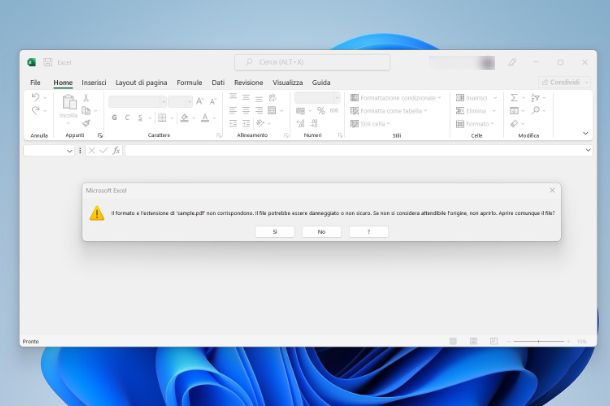Toggle underline (S) formatting
The width and height of the screenshot is (610, 406).
(140, 117)
